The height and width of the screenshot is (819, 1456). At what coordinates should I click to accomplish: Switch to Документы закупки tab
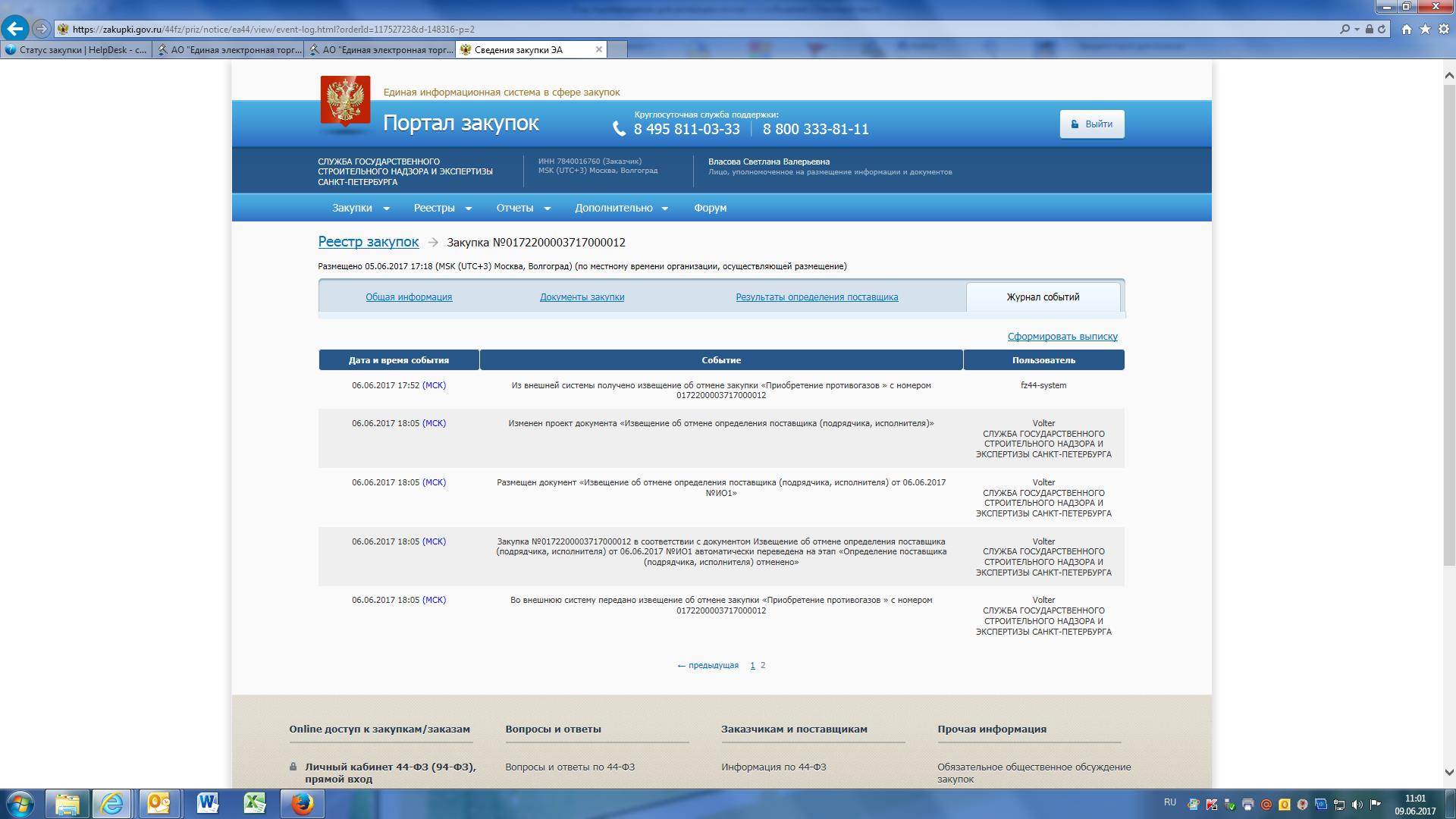(582, 297)
